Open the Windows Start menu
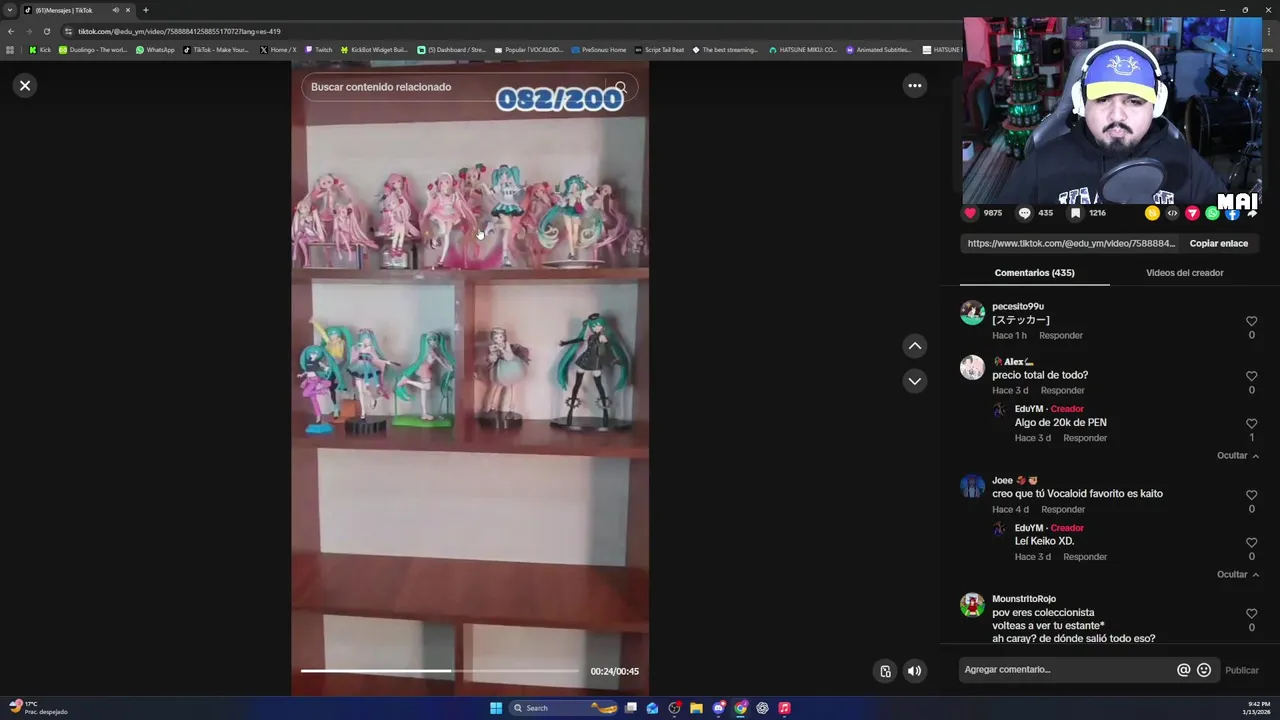The image size is (1280, 720). [x=496, y=708]
